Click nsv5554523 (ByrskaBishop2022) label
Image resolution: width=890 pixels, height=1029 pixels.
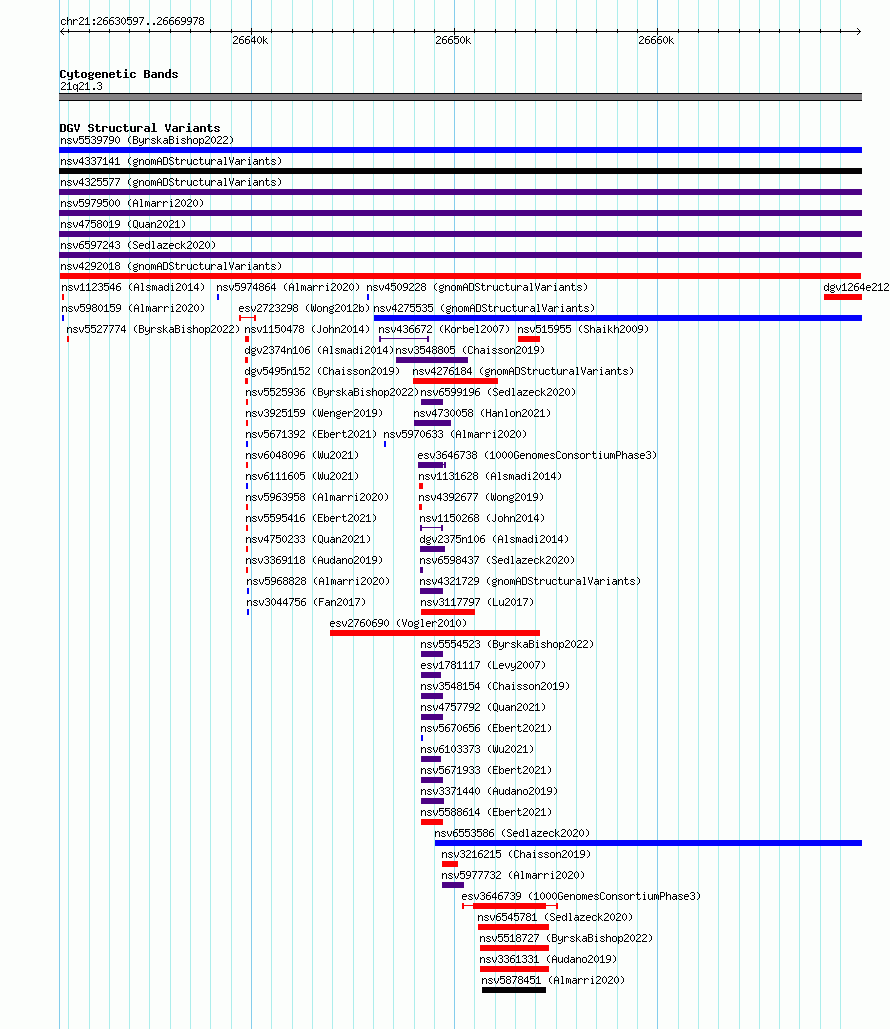click(x=507, y=644)
